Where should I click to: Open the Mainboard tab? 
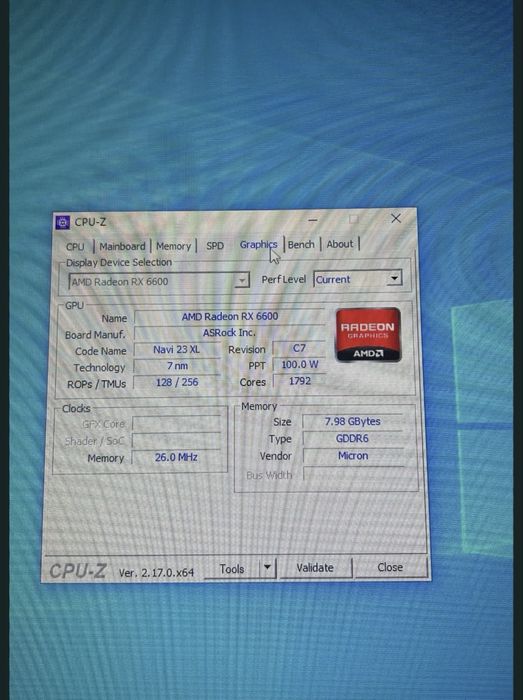[122, 246]
